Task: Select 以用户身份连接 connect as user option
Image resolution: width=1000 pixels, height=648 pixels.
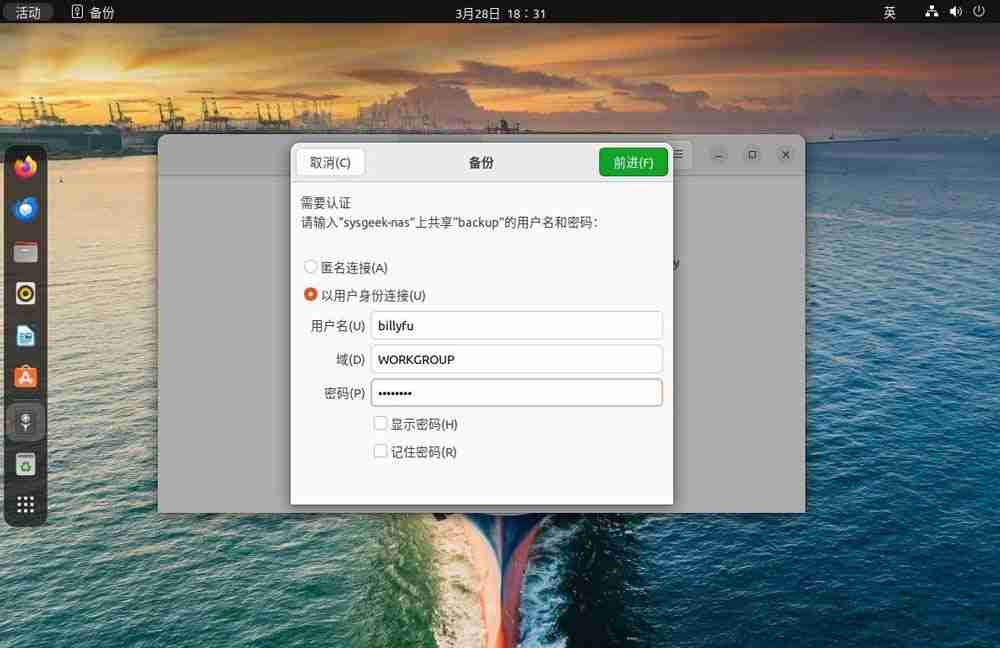Action: point(310,295)
